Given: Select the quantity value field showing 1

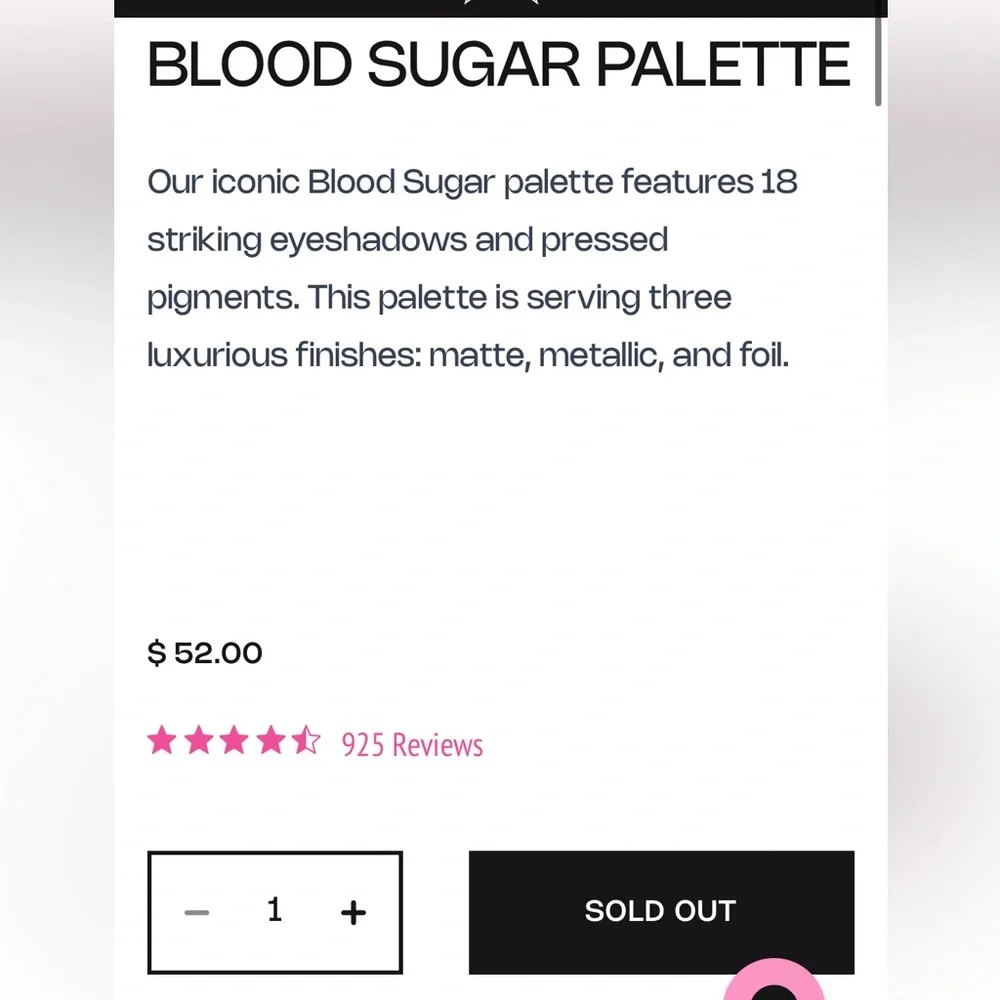Looking at the screenshot, I should 275,911.
